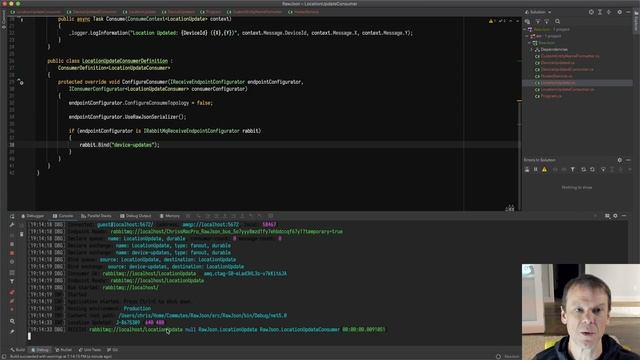Click the pause icon in Errors in Solution toolbar
640x360 pixels.
[536, 169]
